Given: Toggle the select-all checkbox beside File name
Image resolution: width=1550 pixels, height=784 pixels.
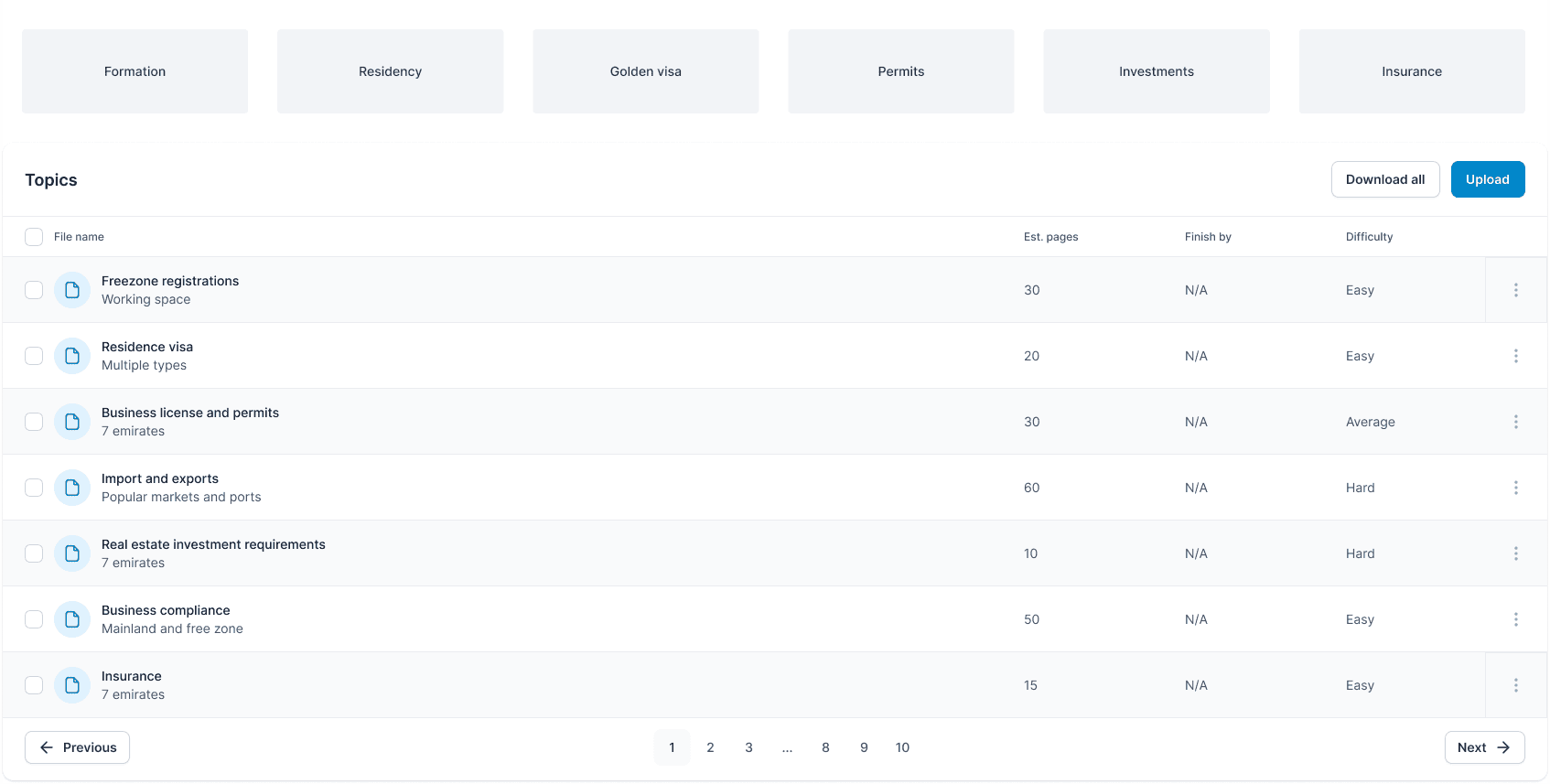Looking at the screenshot, I should point(34,237).
